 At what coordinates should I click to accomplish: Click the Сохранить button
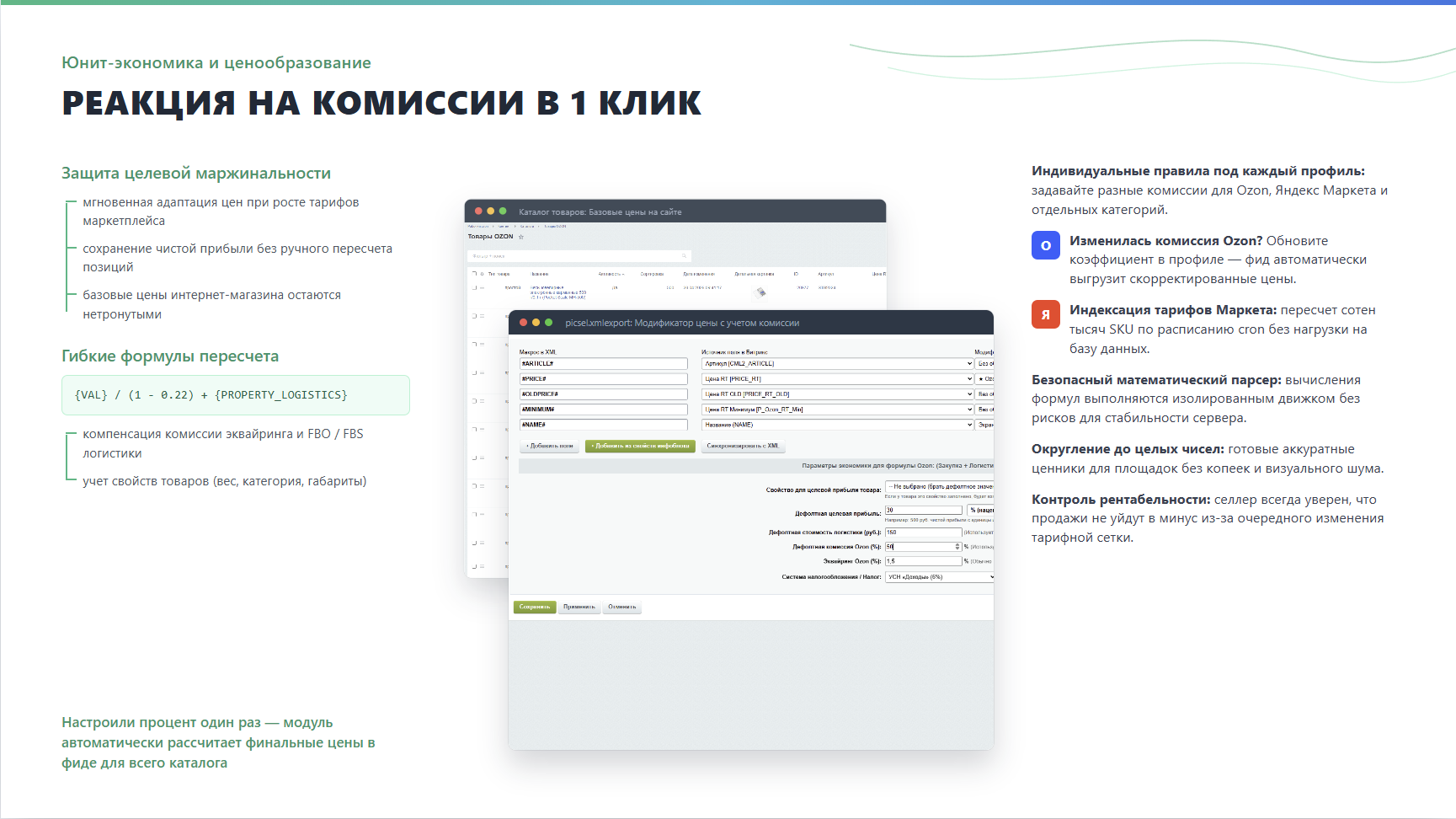point(535,607)
